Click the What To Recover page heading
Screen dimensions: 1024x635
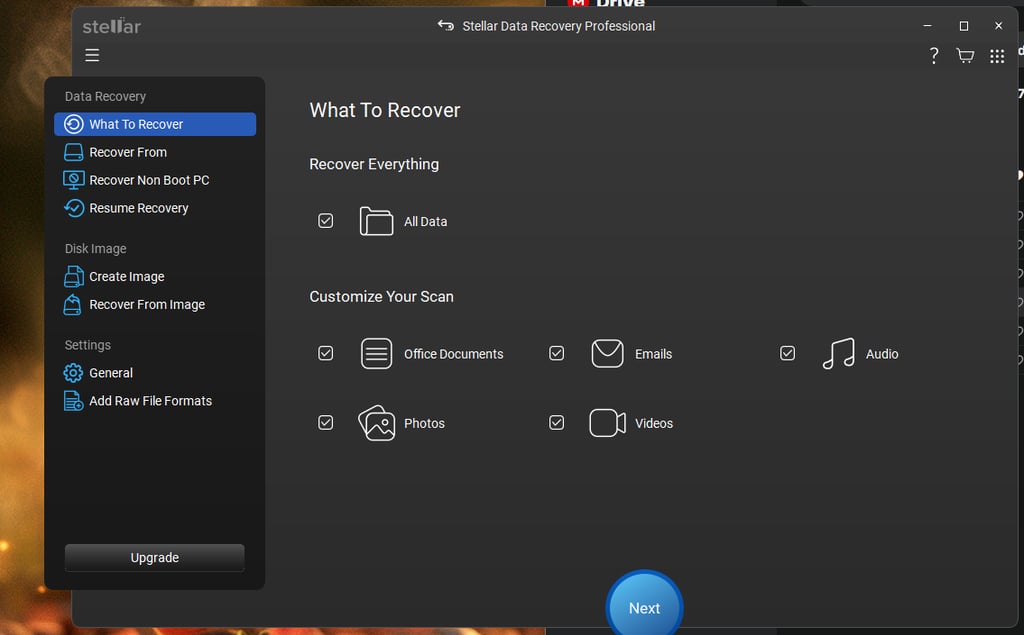(x=385, y=110)
